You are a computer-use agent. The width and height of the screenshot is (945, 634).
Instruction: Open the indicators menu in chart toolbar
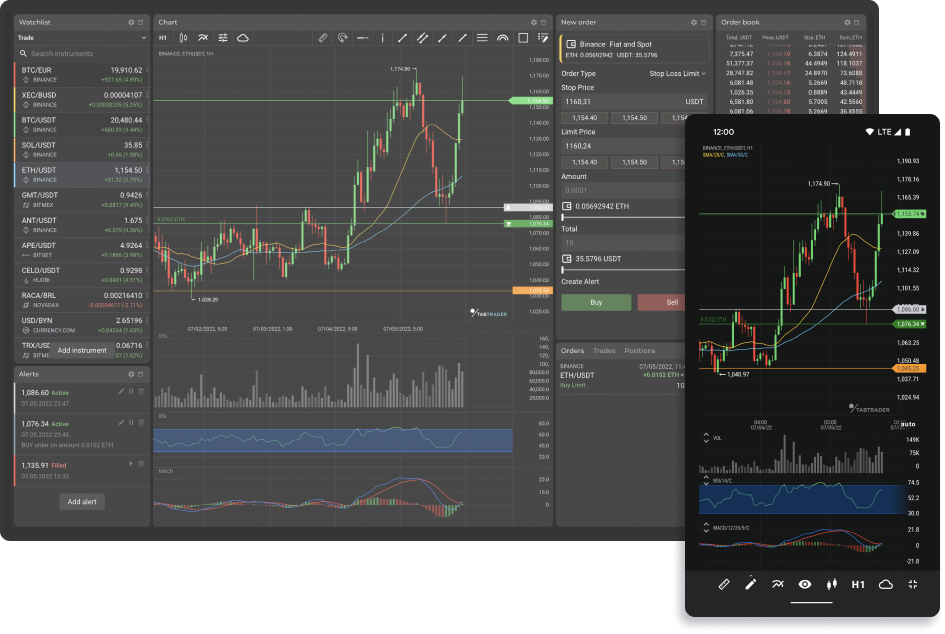[203, 38]
